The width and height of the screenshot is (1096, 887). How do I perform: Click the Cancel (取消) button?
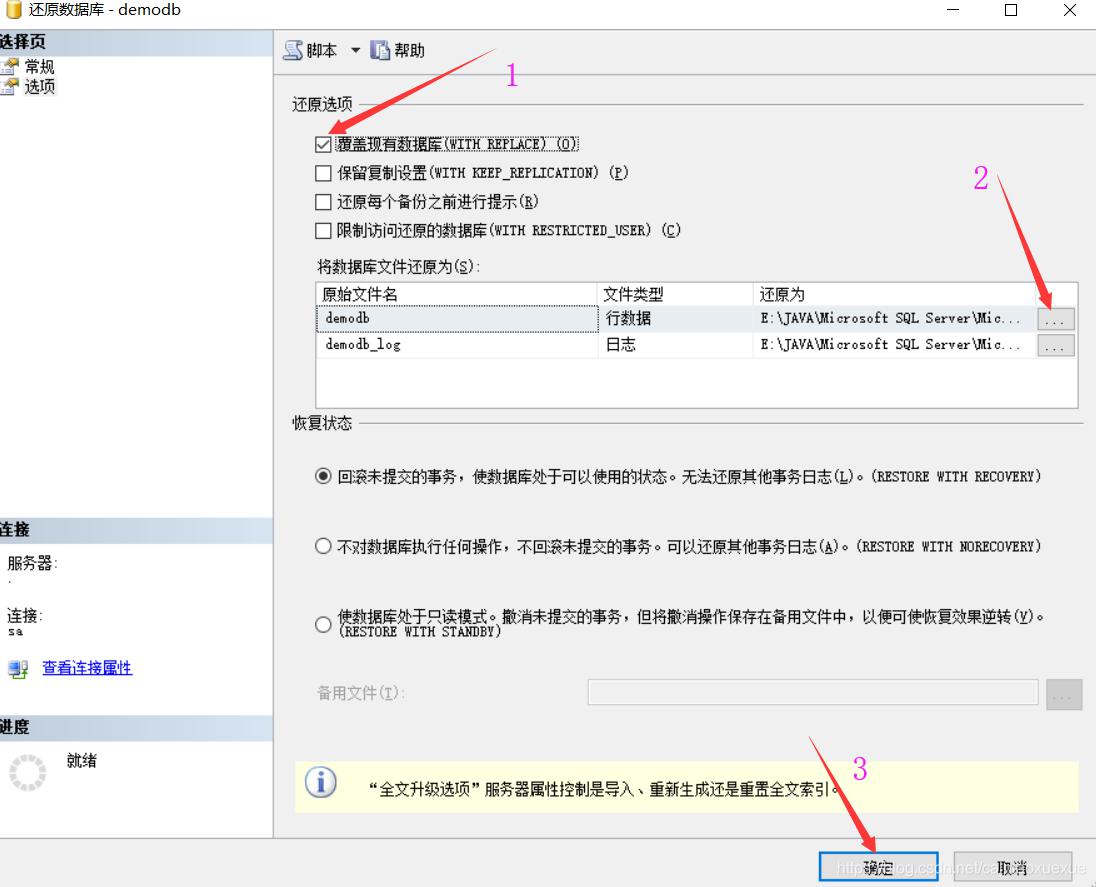(1012, 867)
